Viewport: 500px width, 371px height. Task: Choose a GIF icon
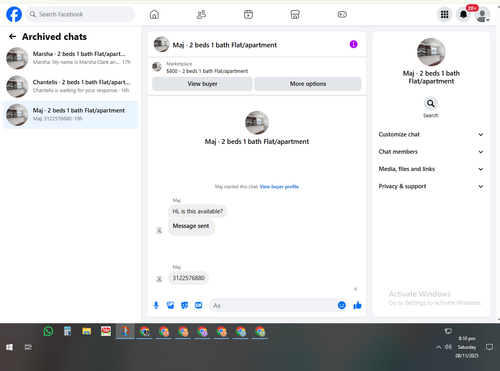coord(199,305)
